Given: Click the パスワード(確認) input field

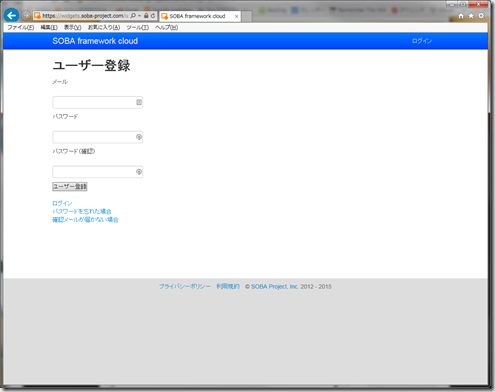Looking at the screenshot, I should (x=97, y=172).
